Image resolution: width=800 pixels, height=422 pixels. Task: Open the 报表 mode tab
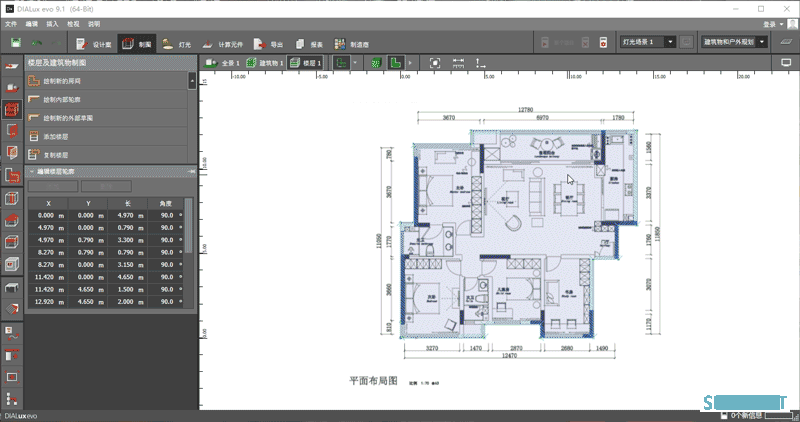[309, 44]
